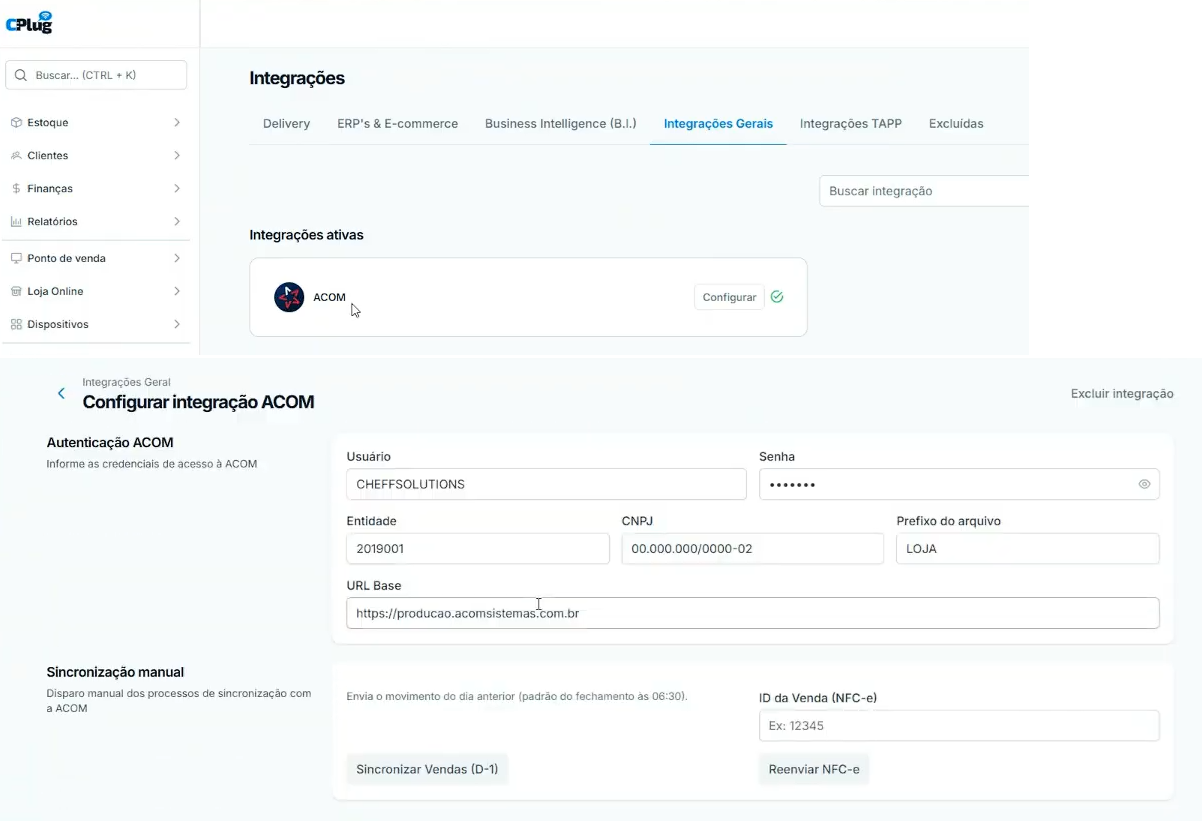Click the Autenticação ACOM section title
1202x821 pixels.
(110, 442)
